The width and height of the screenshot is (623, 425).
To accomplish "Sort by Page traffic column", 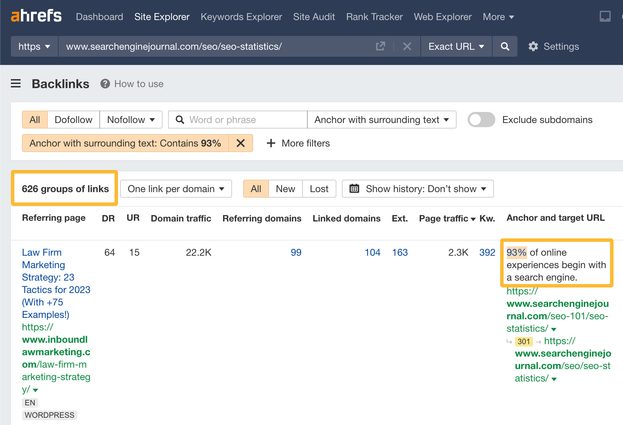I will pyautogui.click(x=447, y=218).
